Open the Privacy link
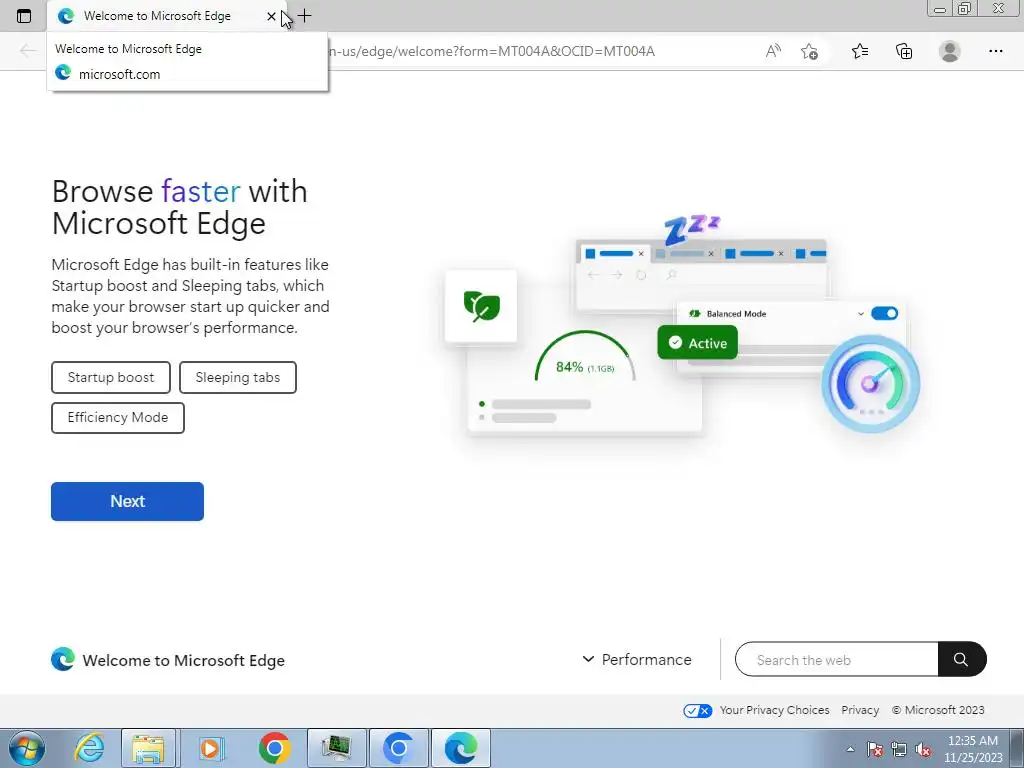 pos(860,710)
